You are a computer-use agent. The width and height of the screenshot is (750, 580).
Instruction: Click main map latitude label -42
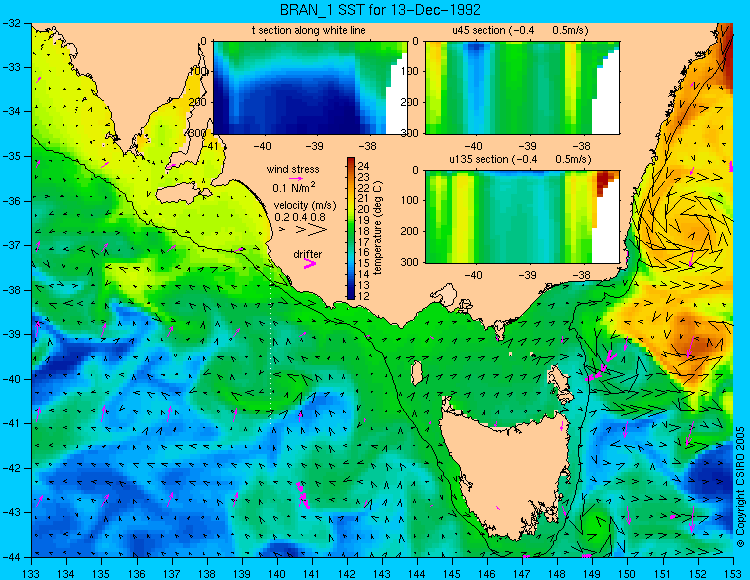coord(11,468)
